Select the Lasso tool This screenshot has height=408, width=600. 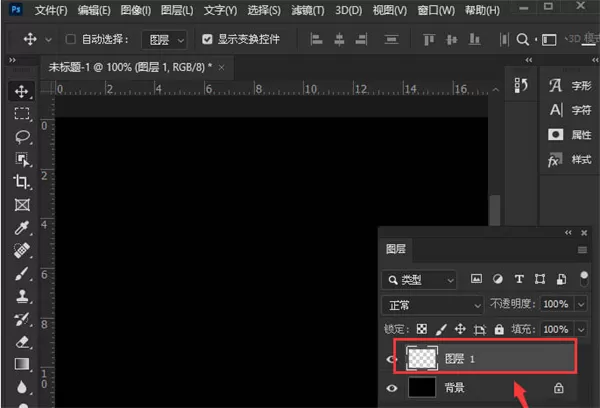22,137
